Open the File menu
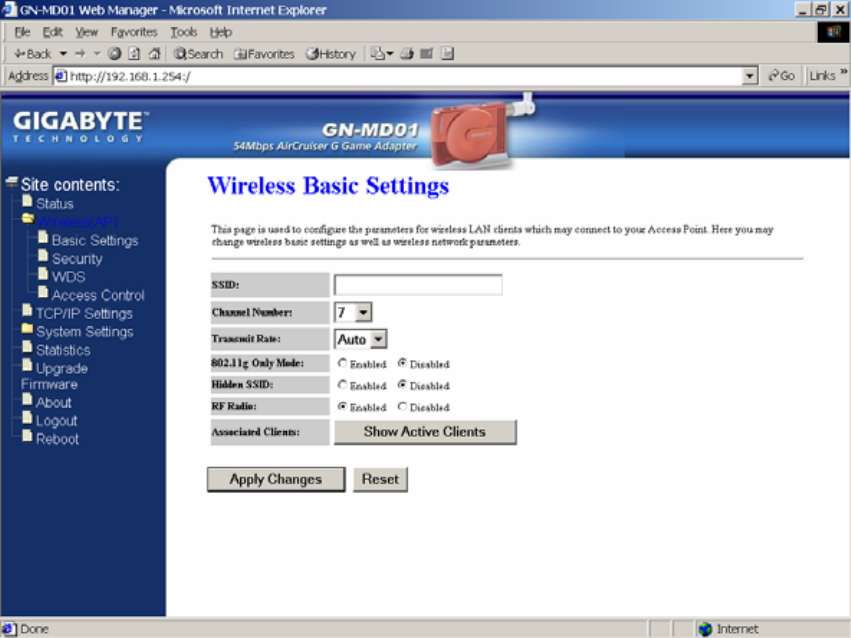 coord(22,32)
